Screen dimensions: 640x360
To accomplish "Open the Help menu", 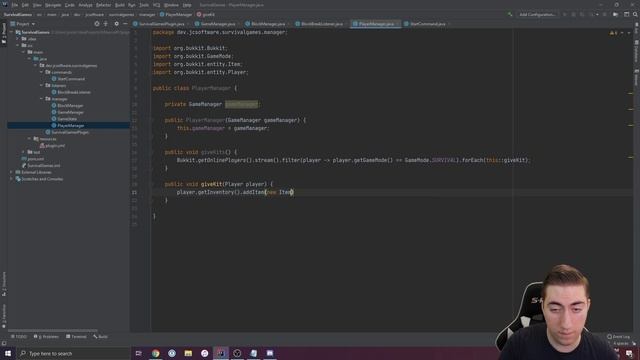I will pyautogui.click(x=187, y=5).
